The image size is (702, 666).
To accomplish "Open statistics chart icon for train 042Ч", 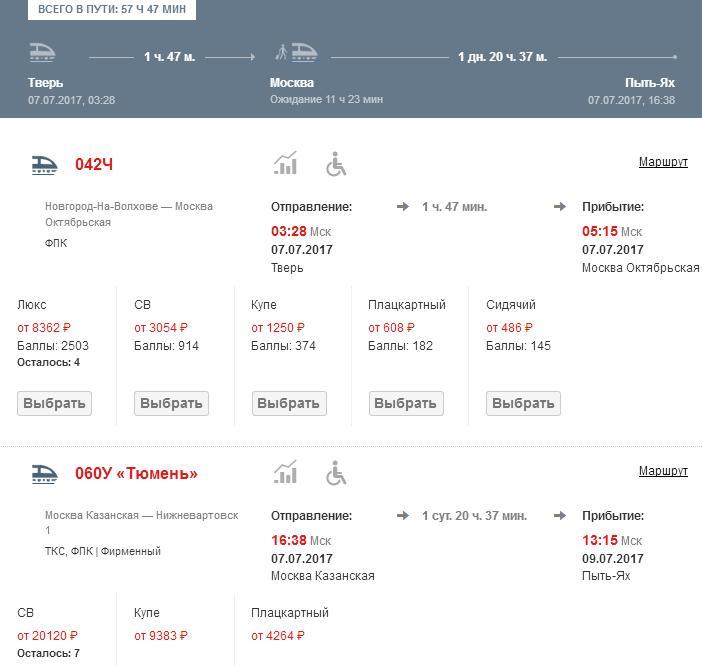I will point(286,163).
